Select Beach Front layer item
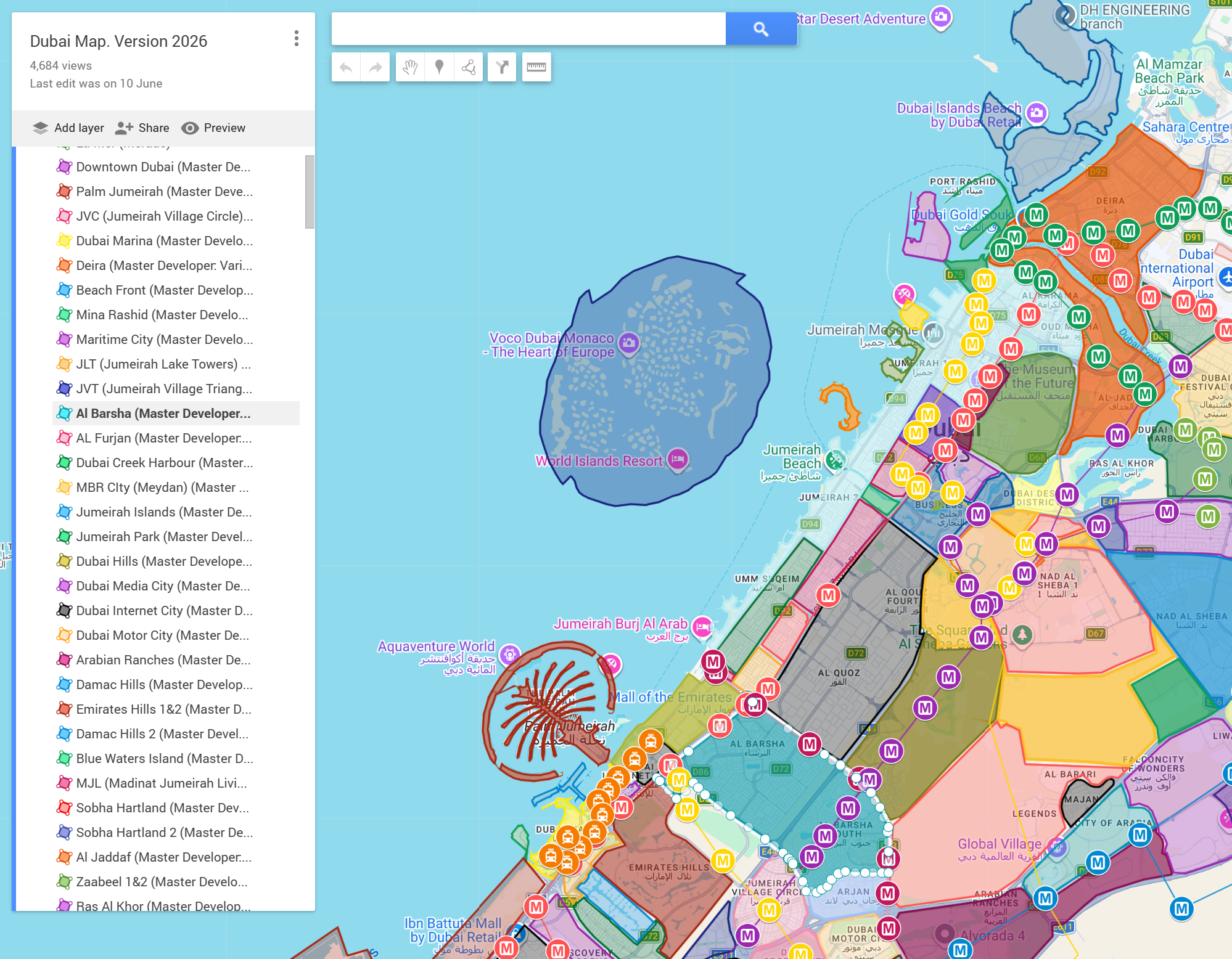Image resolution: width=1232 pixels, height=959 pixels. coord(176,290)
